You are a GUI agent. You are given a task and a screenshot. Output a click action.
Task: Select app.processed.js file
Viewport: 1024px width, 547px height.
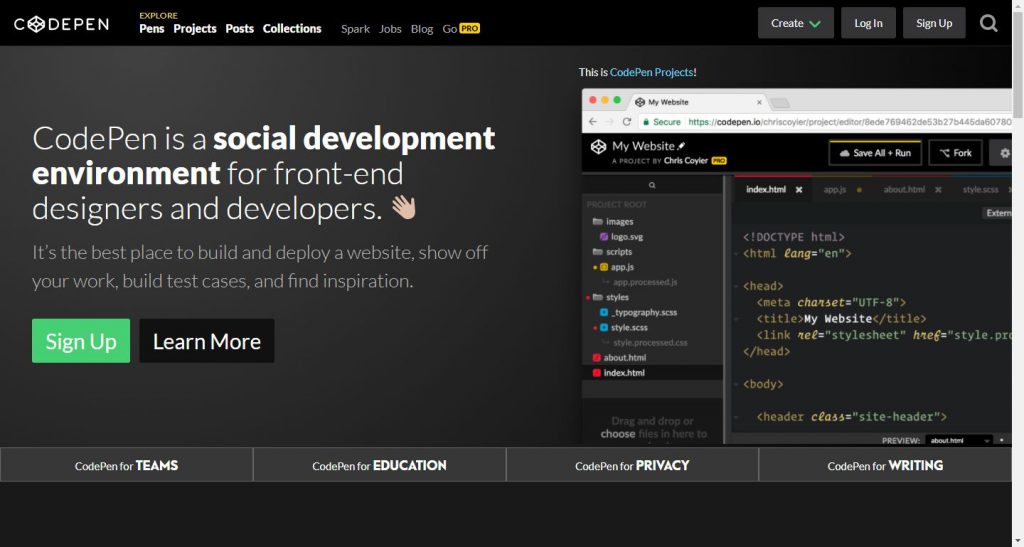644,282
